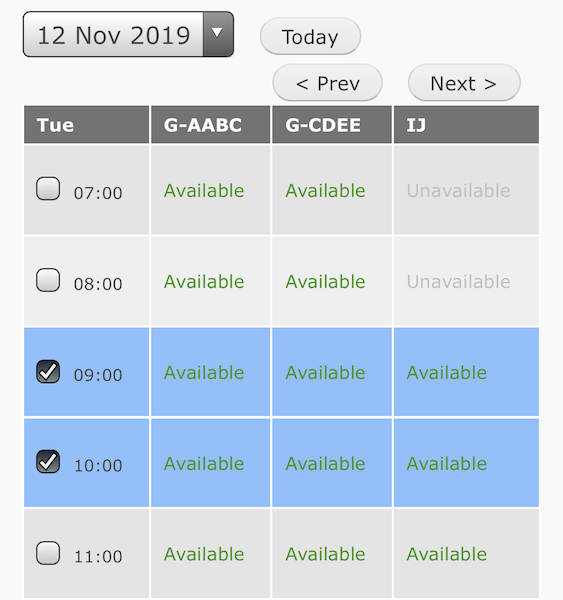Tick the 08:00 time slot checkbox
563x600 pixels.
tap(48, 280)
